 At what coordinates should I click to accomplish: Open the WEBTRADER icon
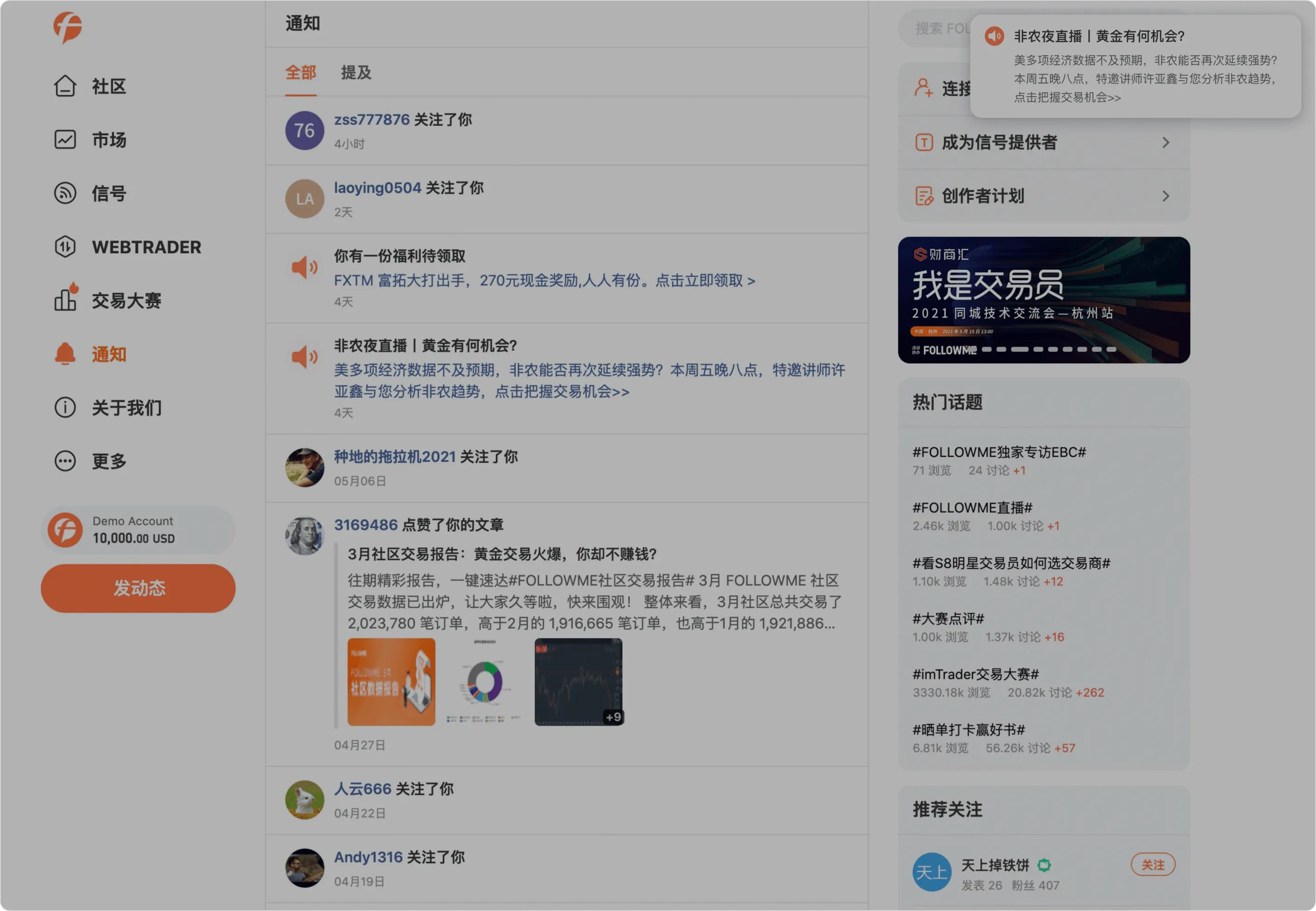click(x=65, y=246)
